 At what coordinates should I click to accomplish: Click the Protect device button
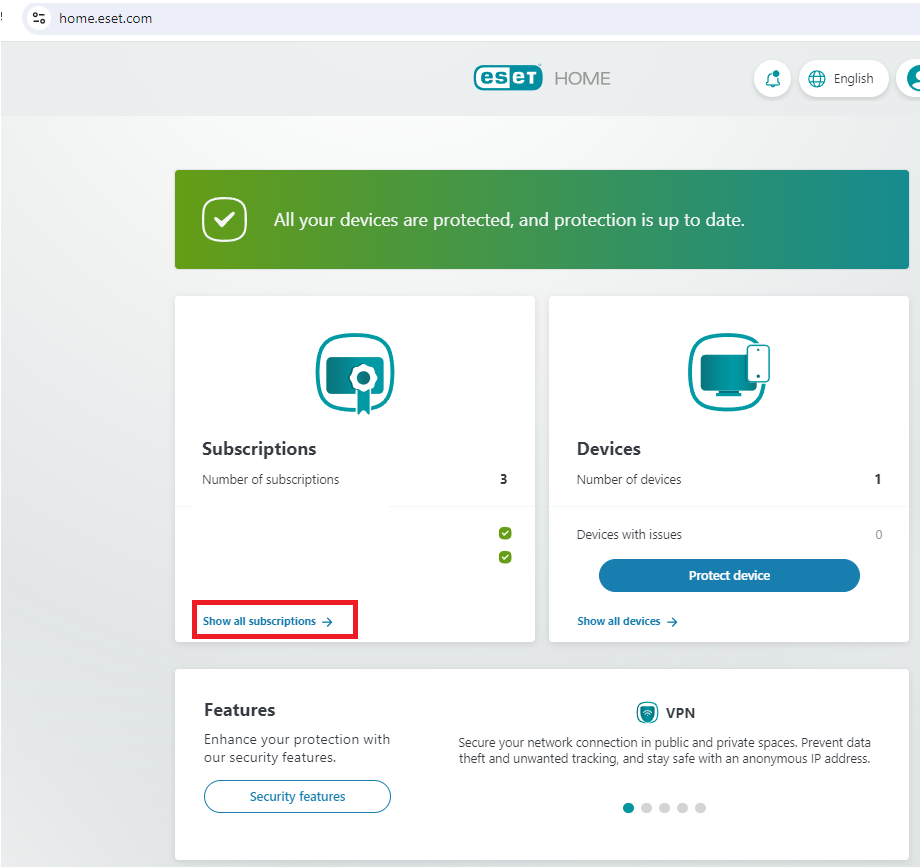(x=729, y=576)
